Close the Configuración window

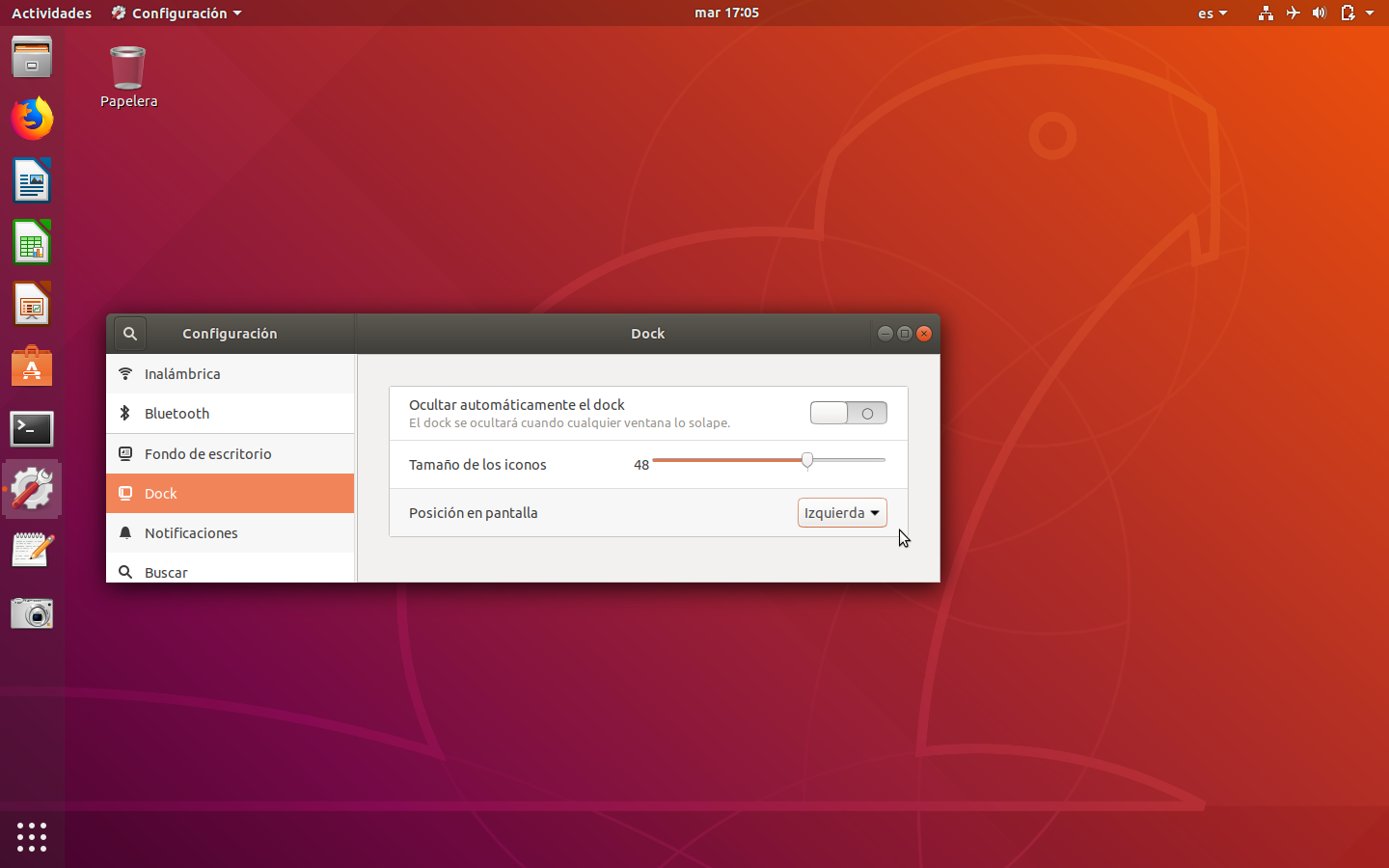tap(924, 334)
